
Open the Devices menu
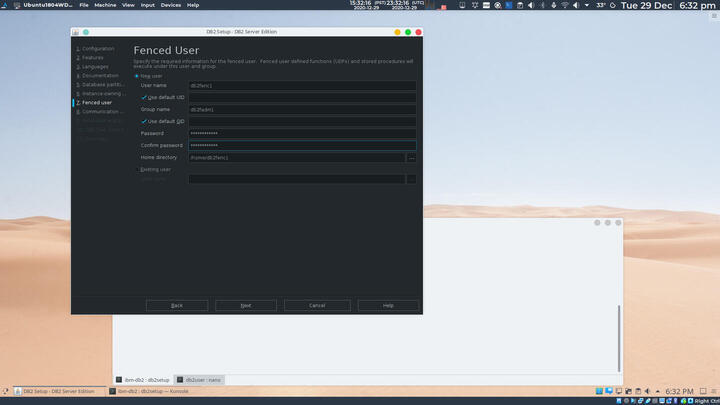pos(170,5)
